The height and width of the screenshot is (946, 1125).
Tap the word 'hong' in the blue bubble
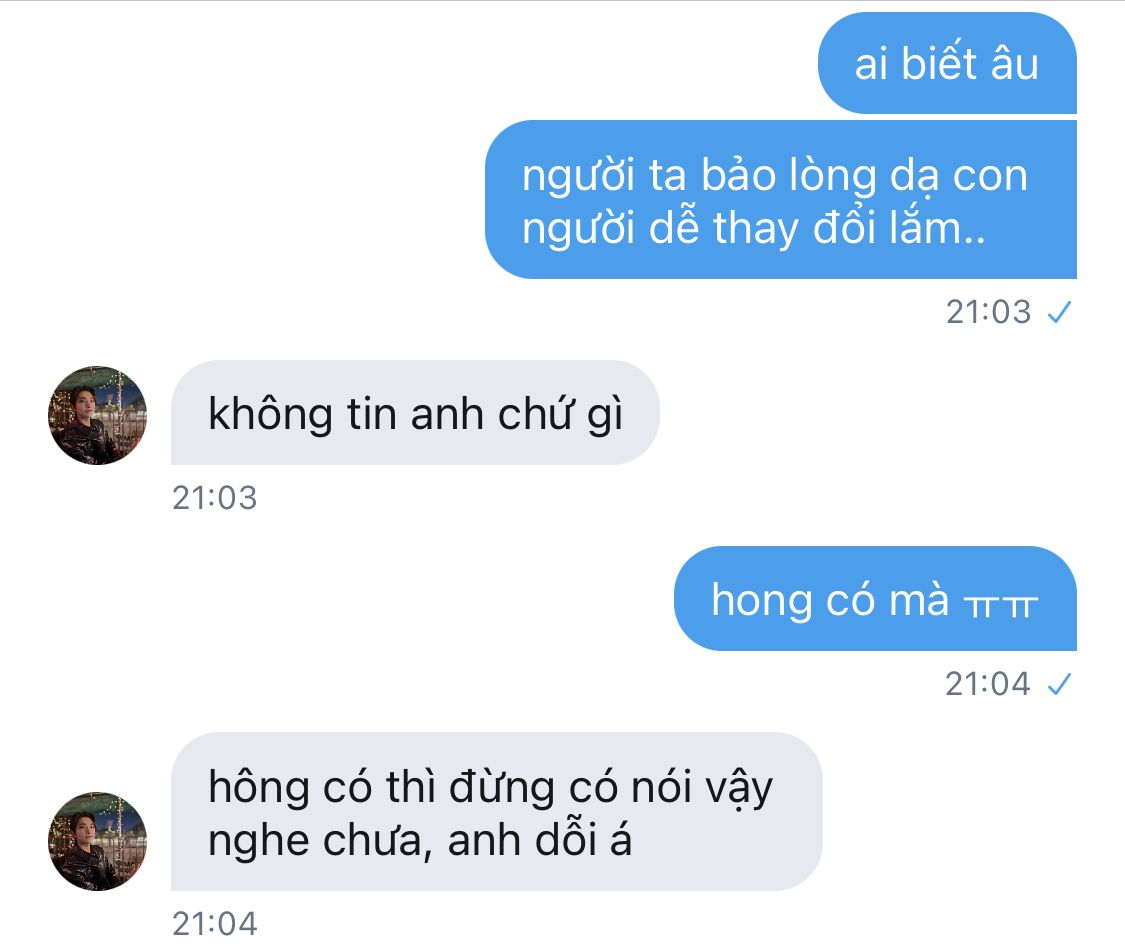[x=761, y=601]
